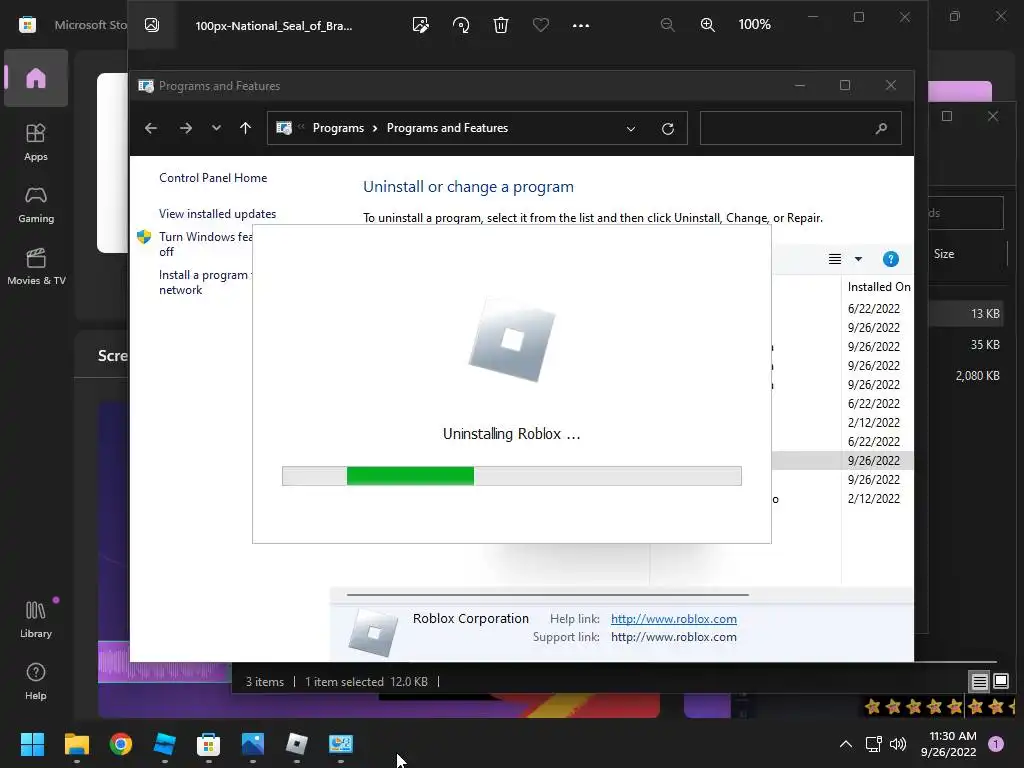Screen dimensions: 1024x768
Task: Rotate the image in Photos
Action: [x=461, y=25]
